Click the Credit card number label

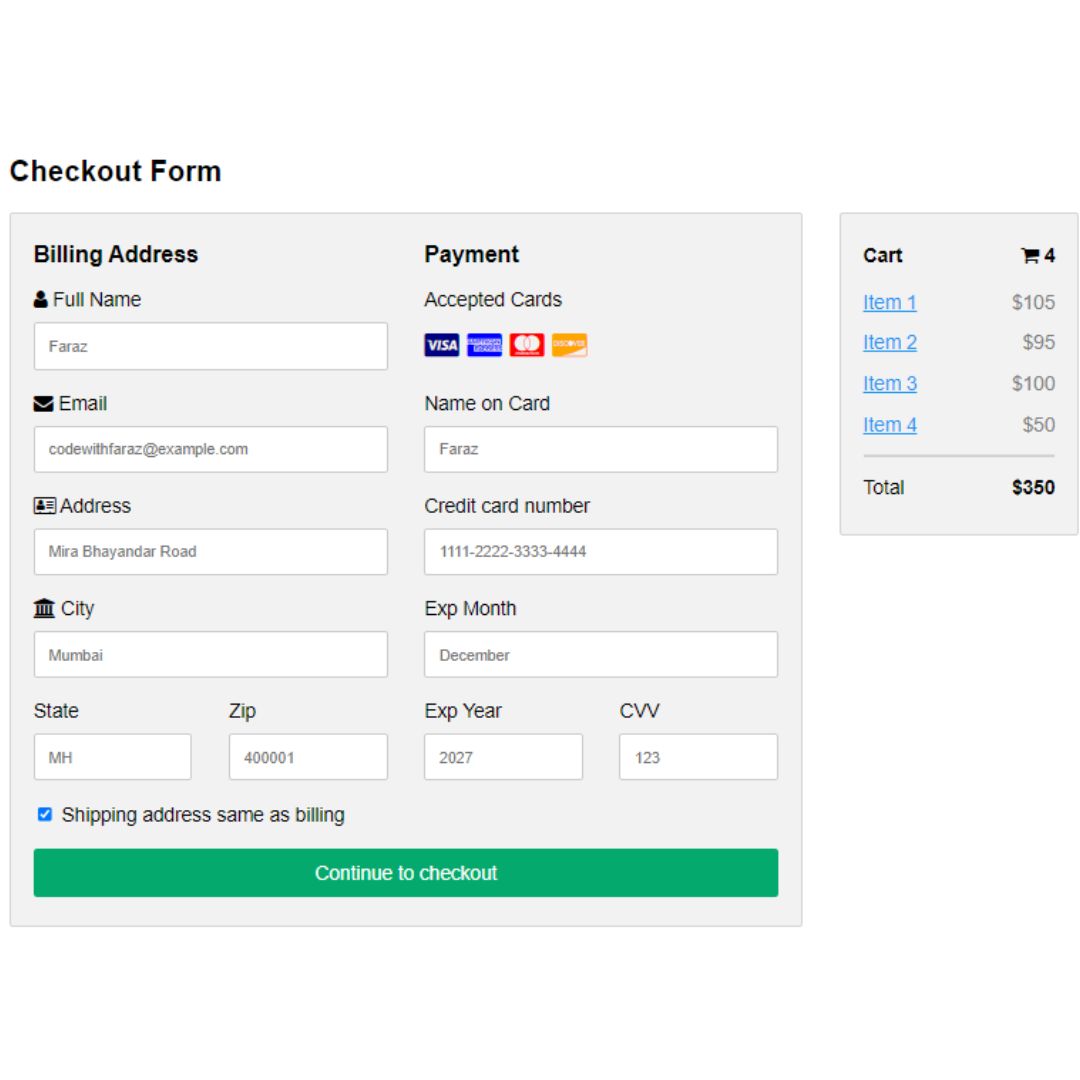click(x=507, y=506)
